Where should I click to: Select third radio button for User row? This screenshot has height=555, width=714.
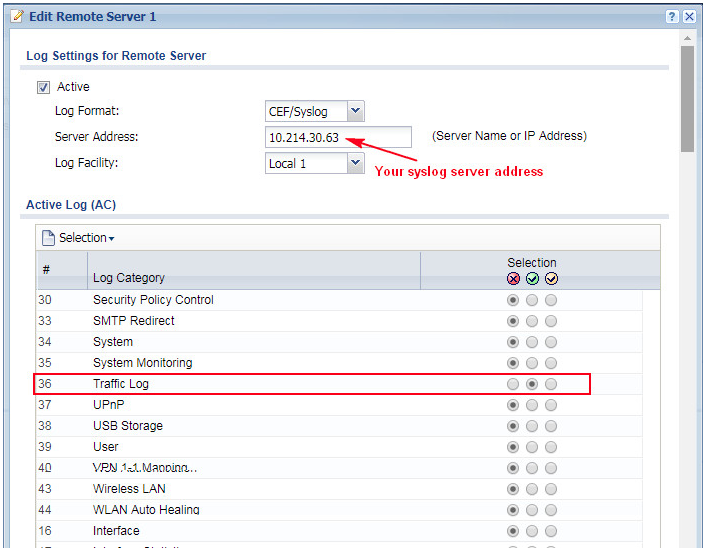[551, 447]
